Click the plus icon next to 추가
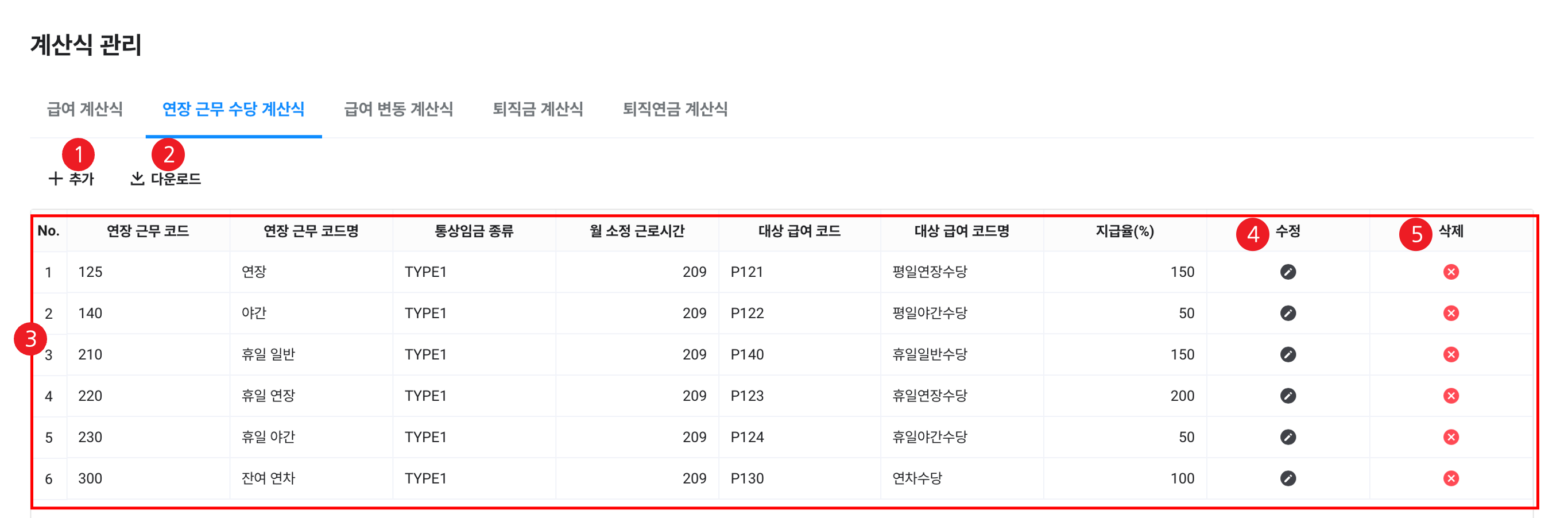Screen dimensions: 1568x518 (x=55, y=179)
